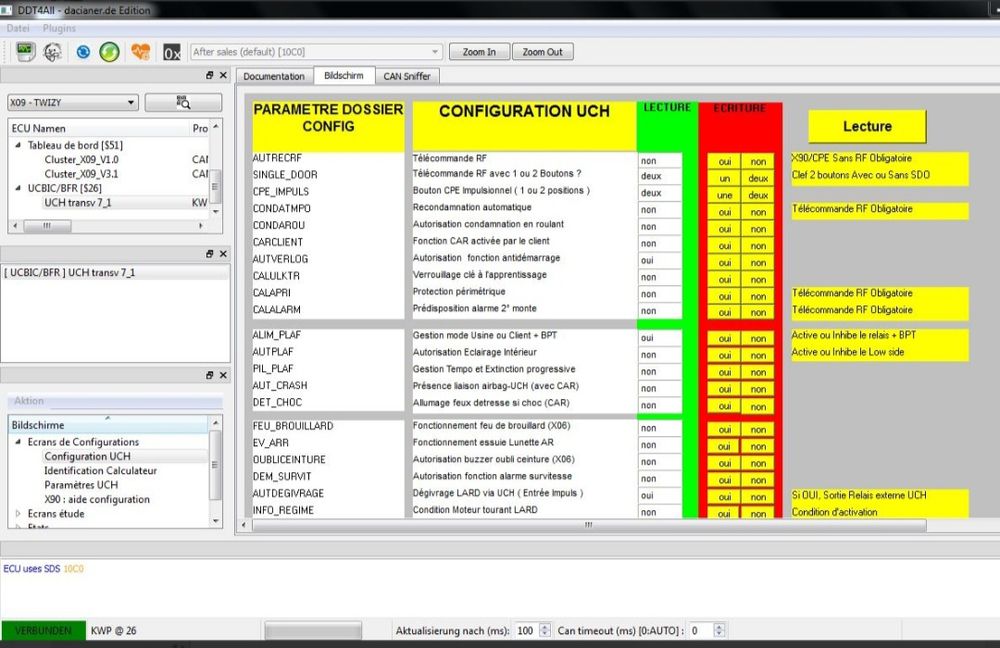
Task: Set SINGLE_DOOR to un
Action: click(724, 179)
